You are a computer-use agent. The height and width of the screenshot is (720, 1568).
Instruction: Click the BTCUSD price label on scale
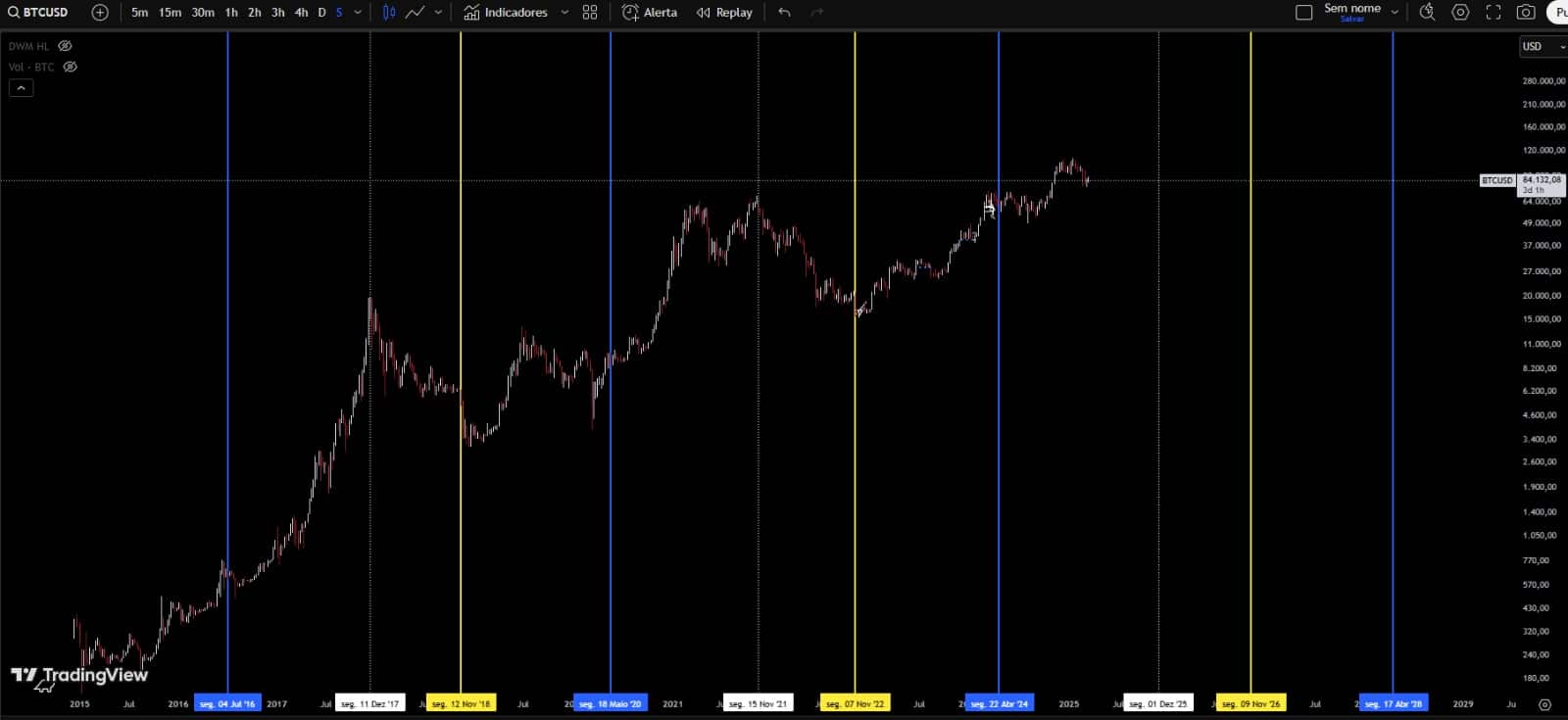(x=1496, y=180)
